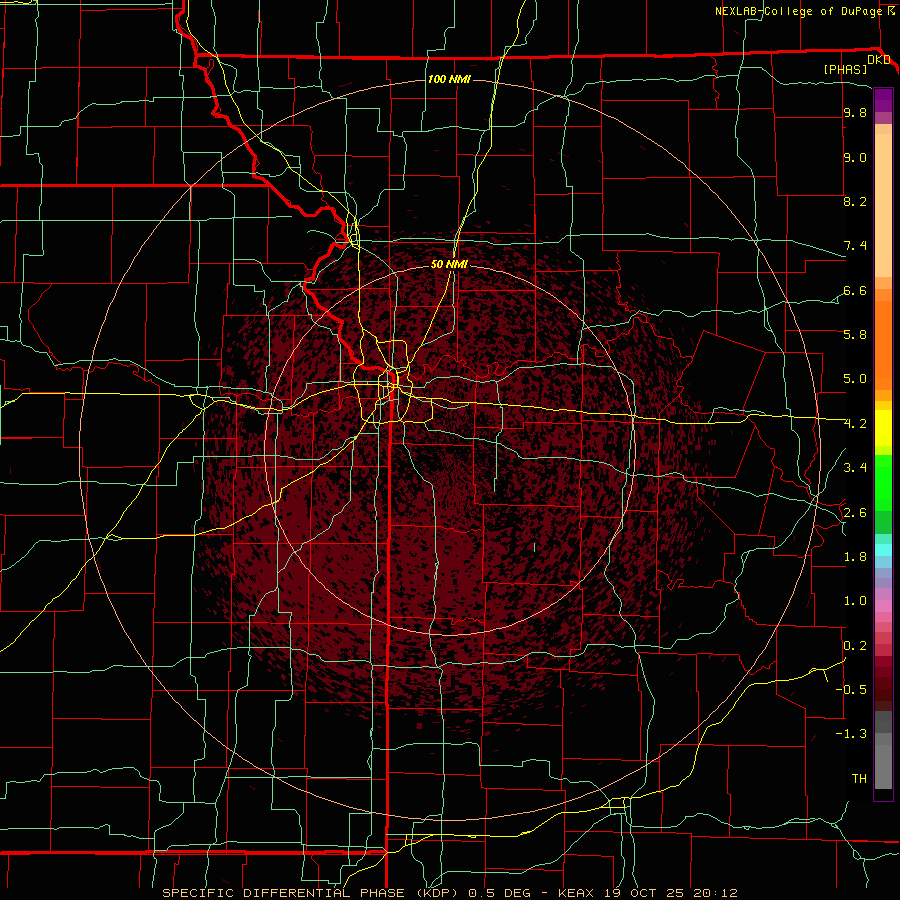Click the 100 NMI range ring label
The width and height of the screenshot is (900, 900).
[x=449, y=79]
